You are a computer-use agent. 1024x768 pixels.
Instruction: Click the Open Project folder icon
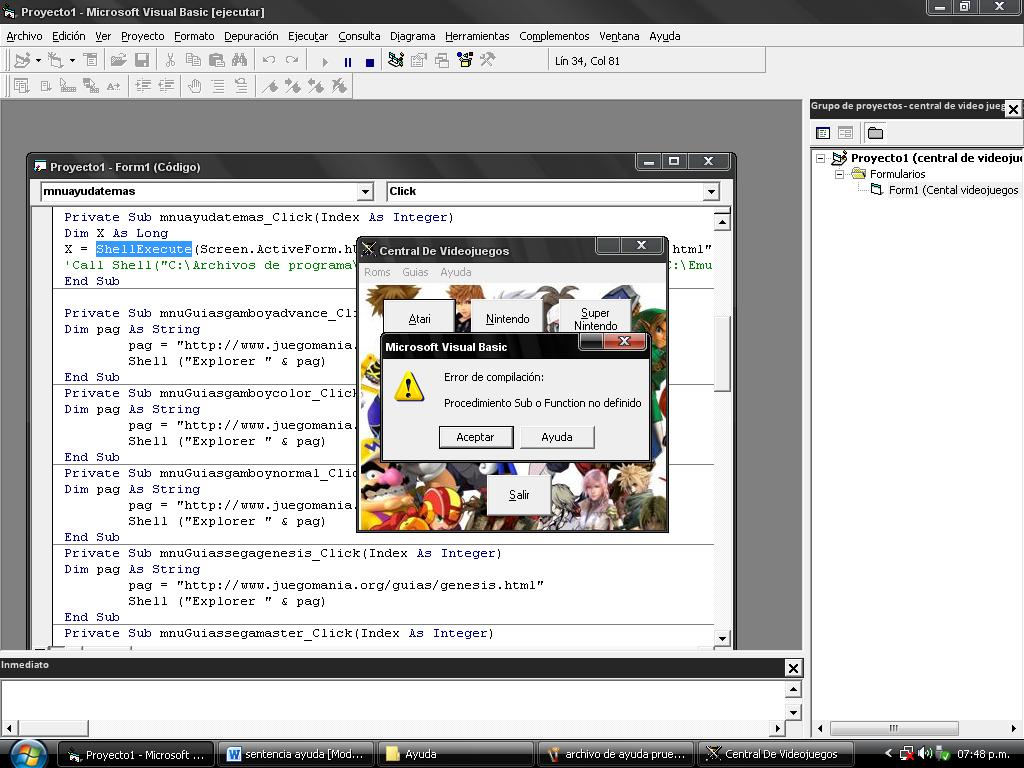(118, 61)
